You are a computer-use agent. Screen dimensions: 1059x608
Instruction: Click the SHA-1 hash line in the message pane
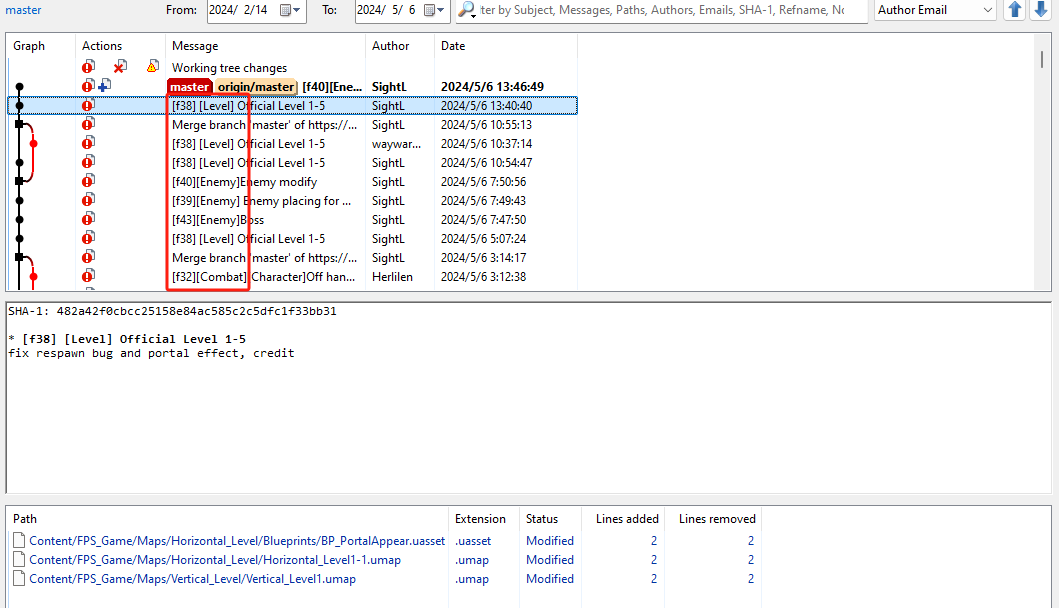172,311
